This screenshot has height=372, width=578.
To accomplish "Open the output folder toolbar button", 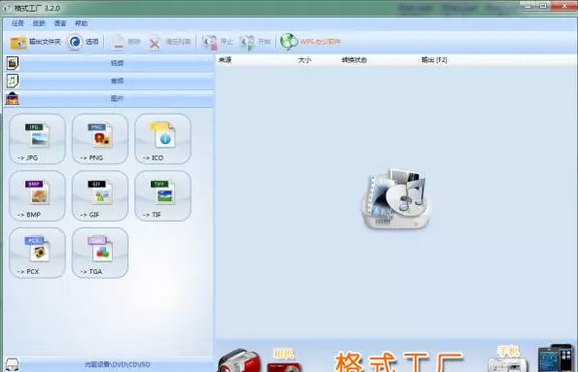I will [x=35, y=42].
